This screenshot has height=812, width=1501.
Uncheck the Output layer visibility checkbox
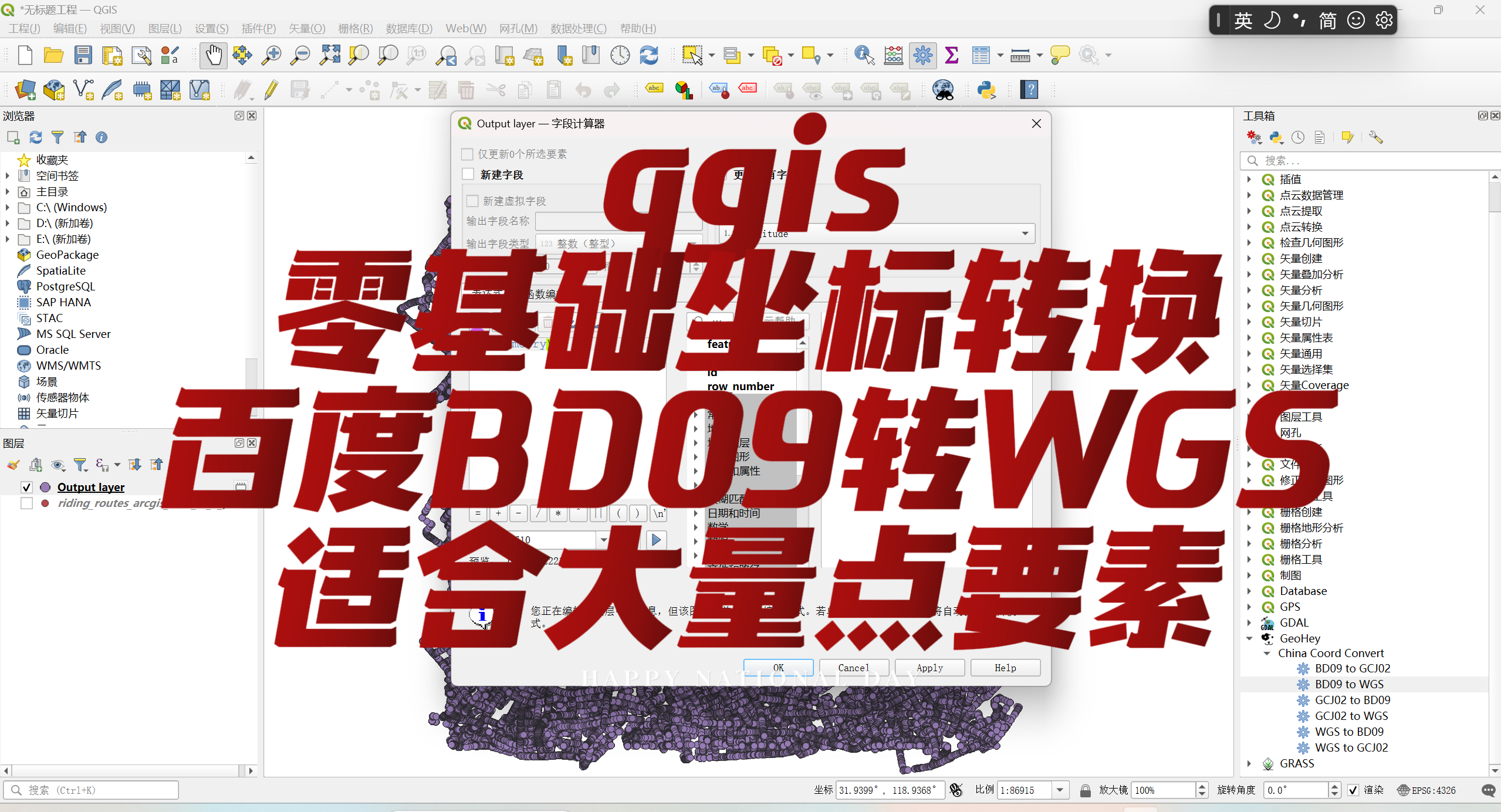click(x=26, y=487)
